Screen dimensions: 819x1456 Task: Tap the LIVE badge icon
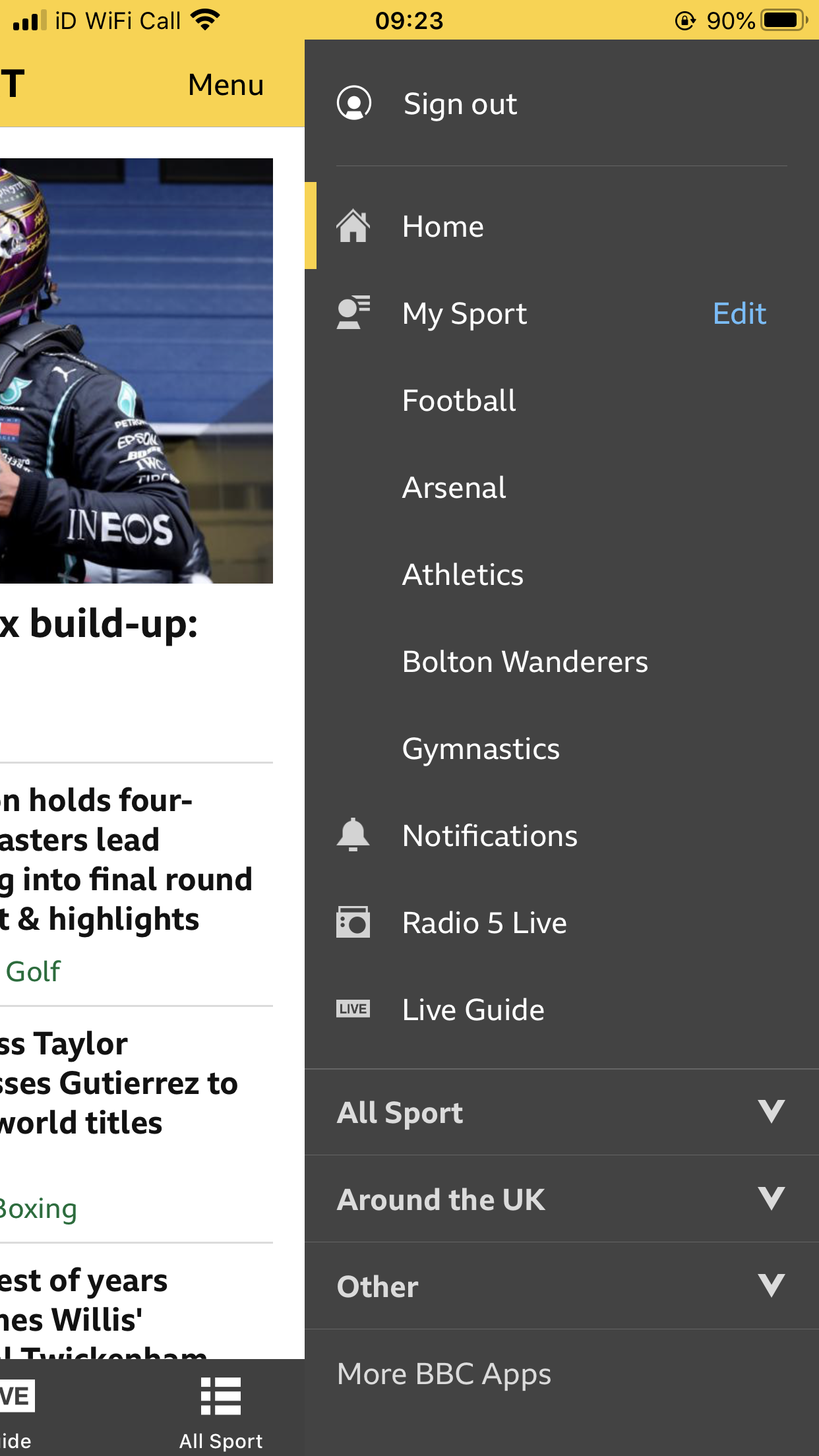353,1009
